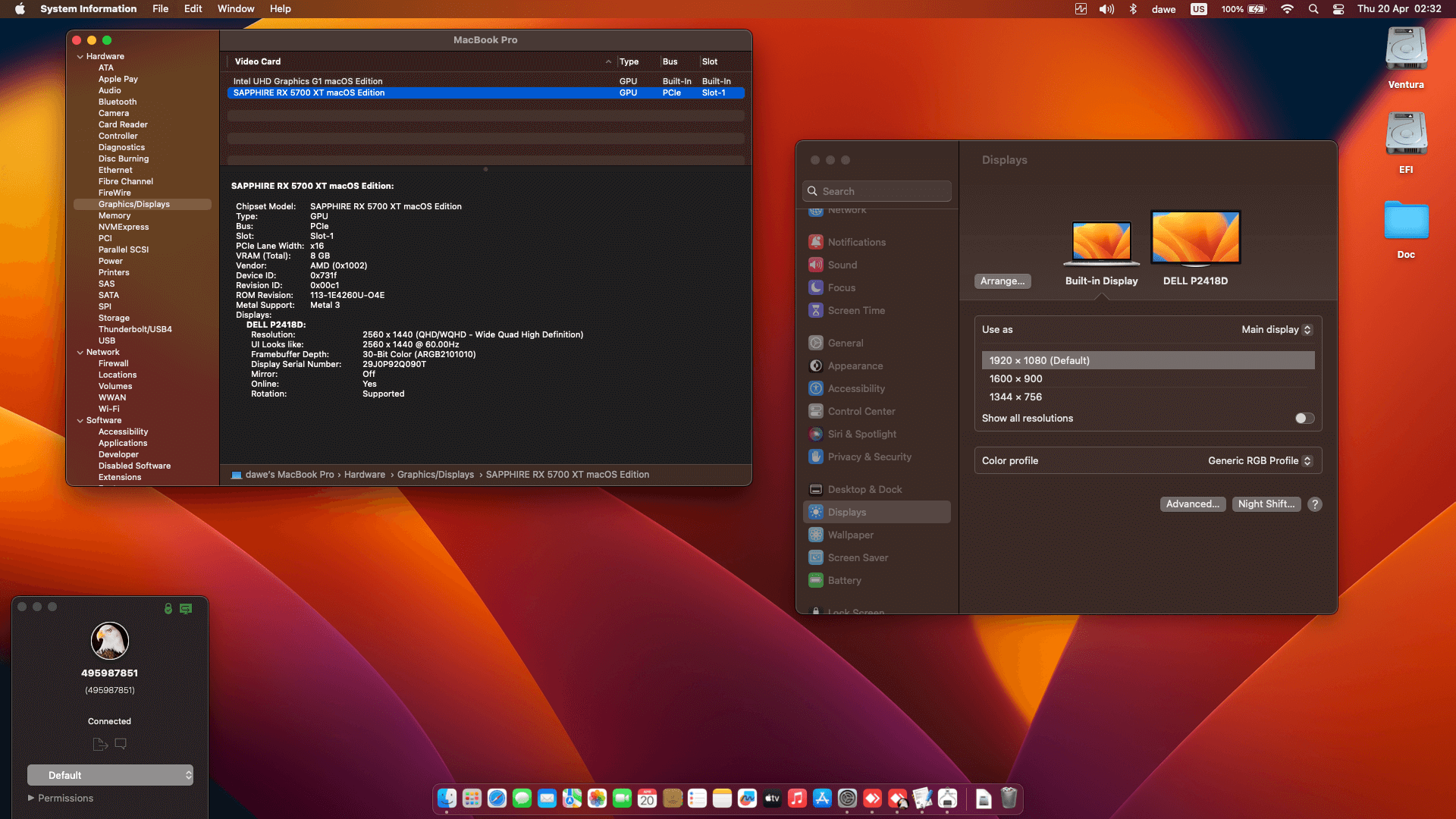Screen dimensions: 1456x819
Task: Open Control Center settings
Action: pyautogui.click(x=861, y=411)
